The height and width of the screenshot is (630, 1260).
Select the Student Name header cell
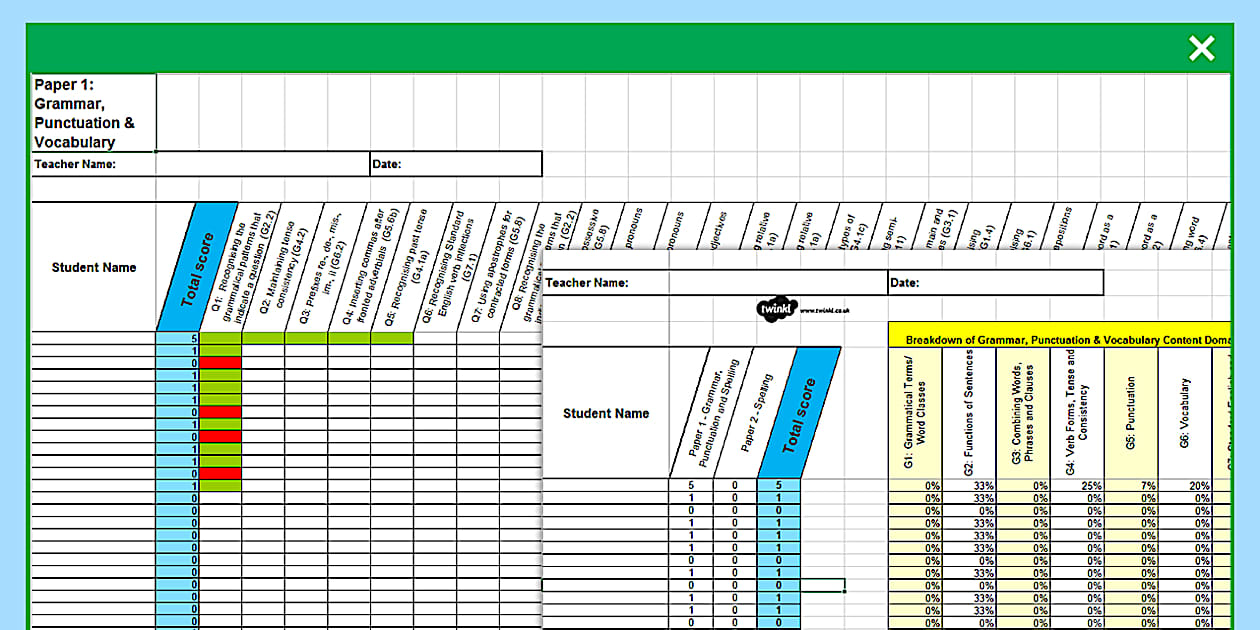pos(93,267)
